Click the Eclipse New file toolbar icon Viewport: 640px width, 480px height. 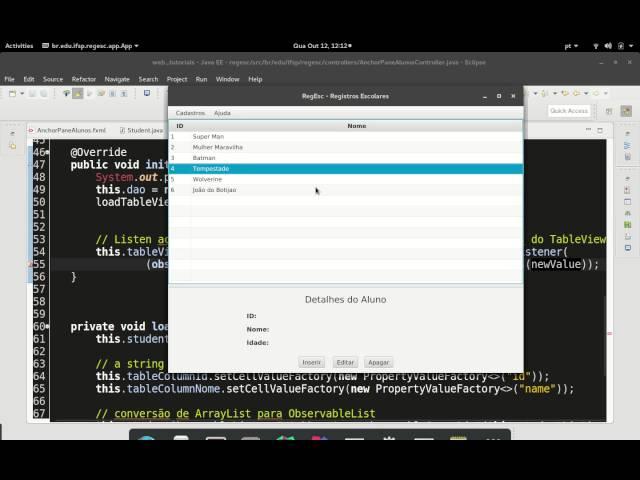pos(12,94)
